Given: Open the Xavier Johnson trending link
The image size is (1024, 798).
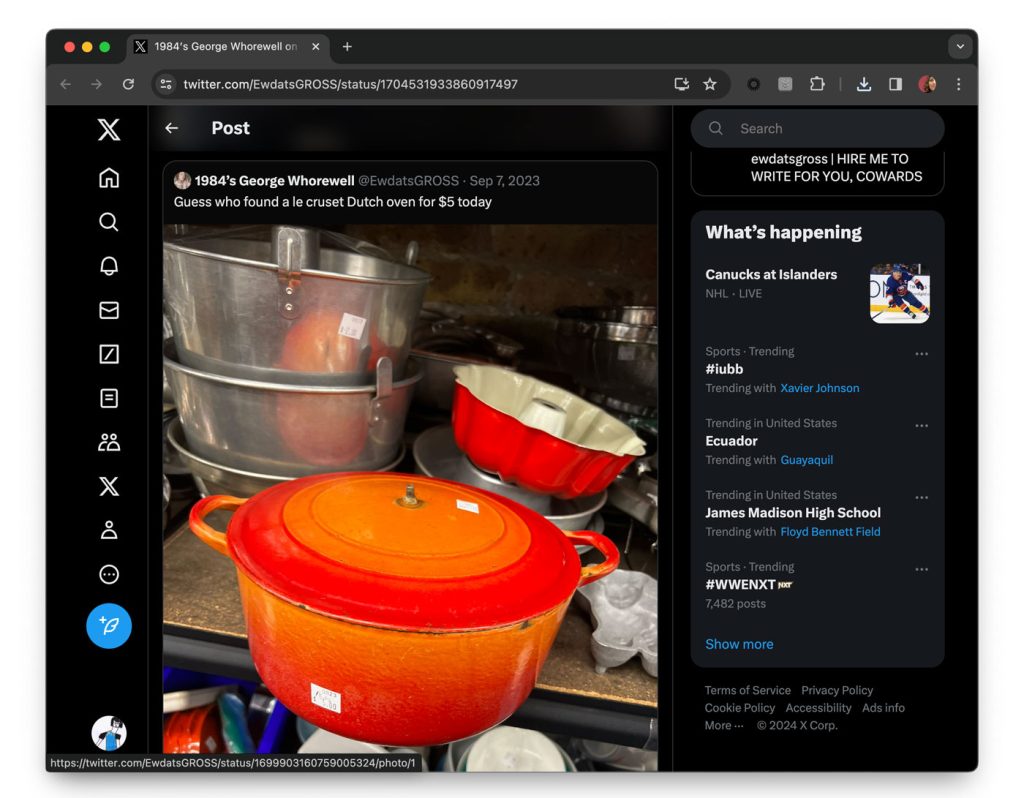Looking at the screenshot, I should (x=819, y=388).
